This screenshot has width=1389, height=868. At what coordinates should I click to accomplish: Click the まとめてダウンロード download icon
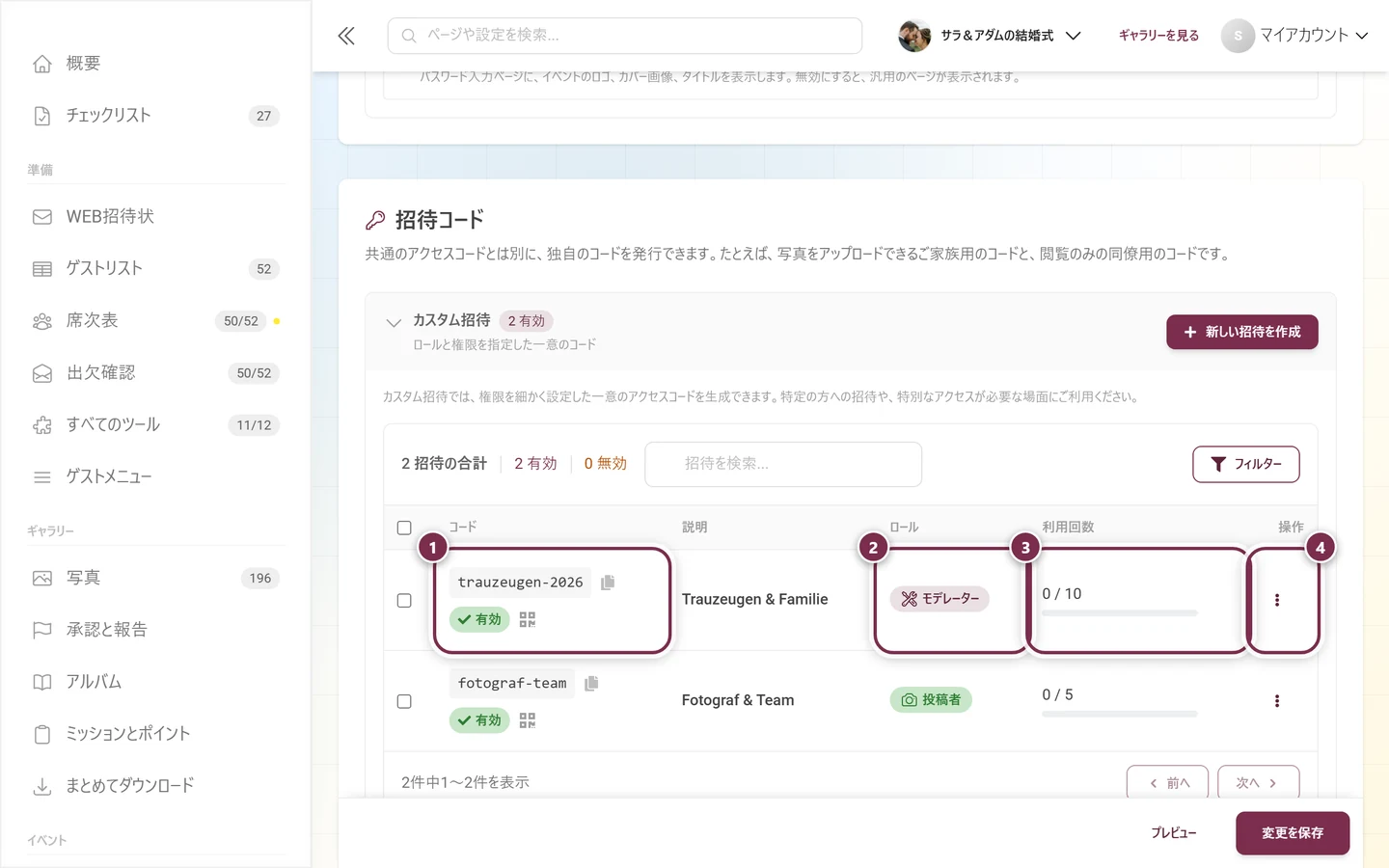point(42,786)
